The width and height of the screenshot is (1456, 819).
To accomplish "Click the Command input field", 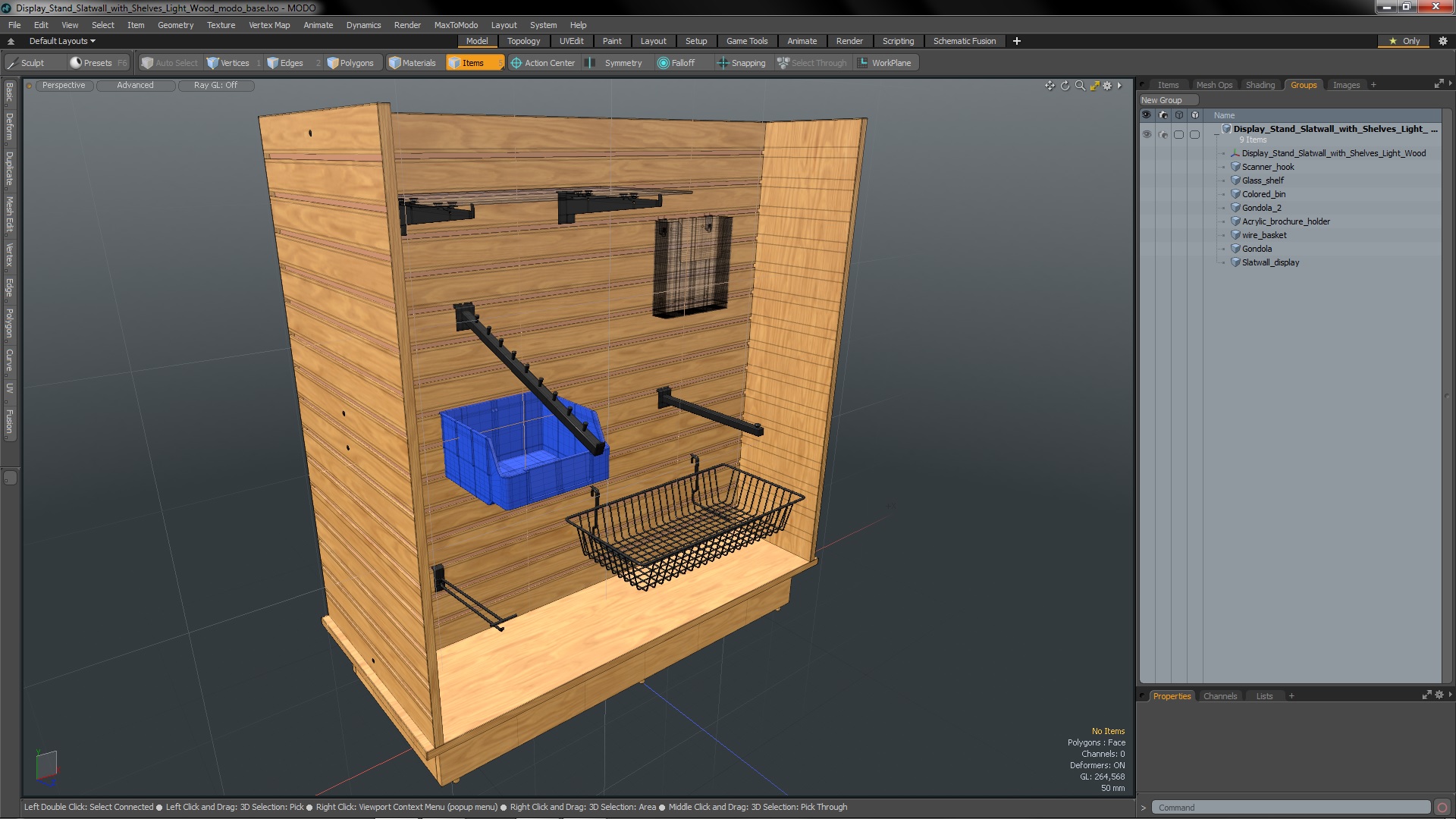I will point(1289,808).
